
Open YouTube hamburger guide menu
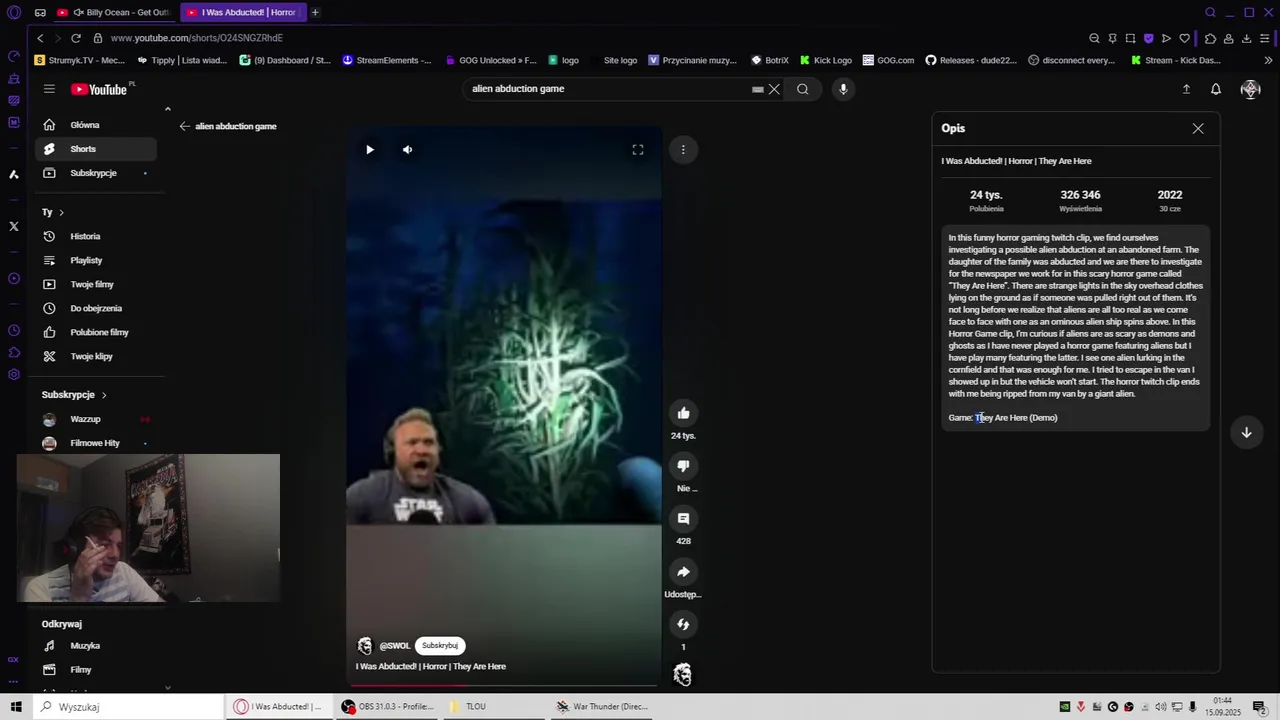coord(49,89)
